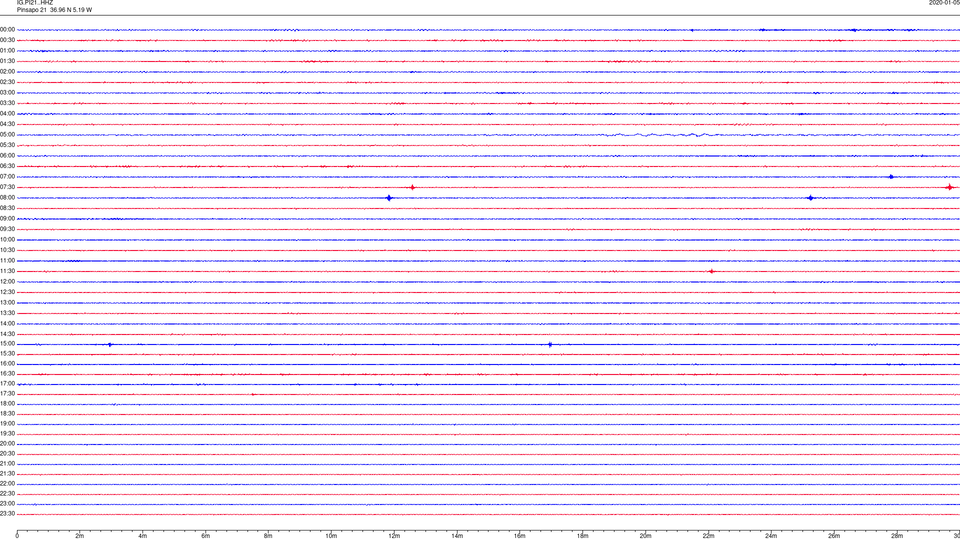Screen dimensions: 960x540
Task: Click the "22m" minute axis label
Action: point(708,536)
